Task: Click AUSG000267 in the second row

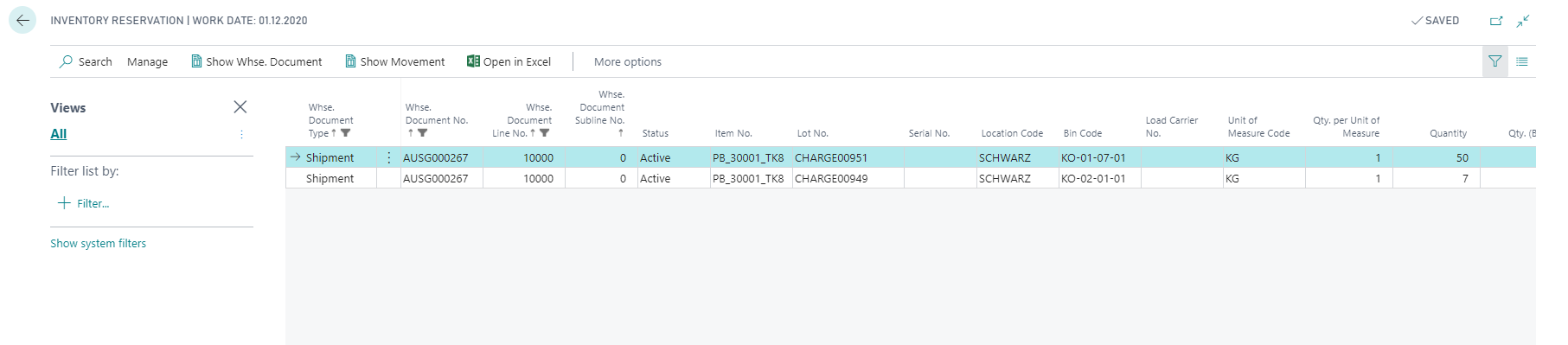Action: tap(435, 178)
